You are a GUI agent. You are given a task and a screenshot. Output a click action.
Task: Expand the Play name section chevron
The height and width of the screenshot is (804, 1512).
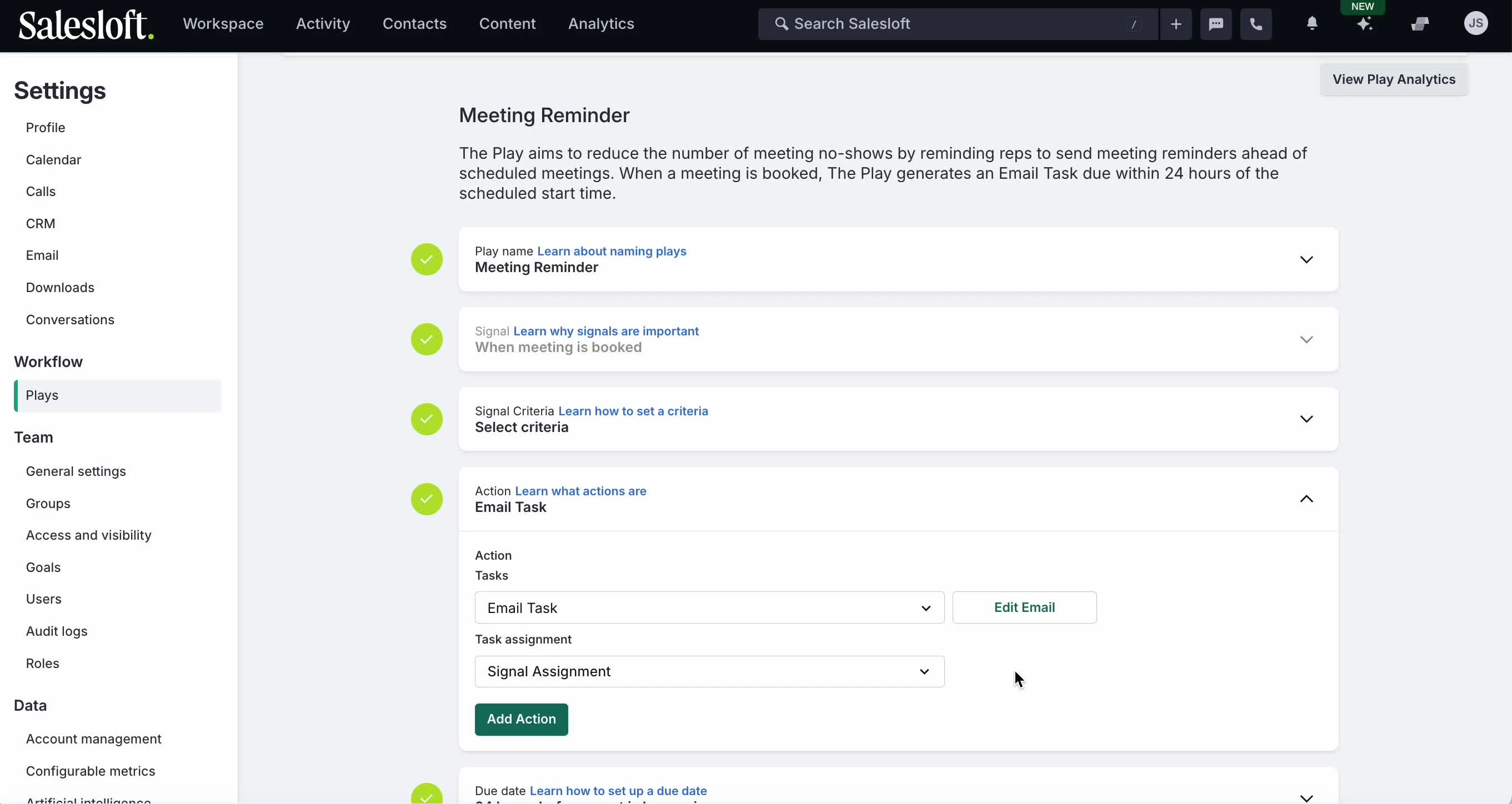[x=1306, y=259]
